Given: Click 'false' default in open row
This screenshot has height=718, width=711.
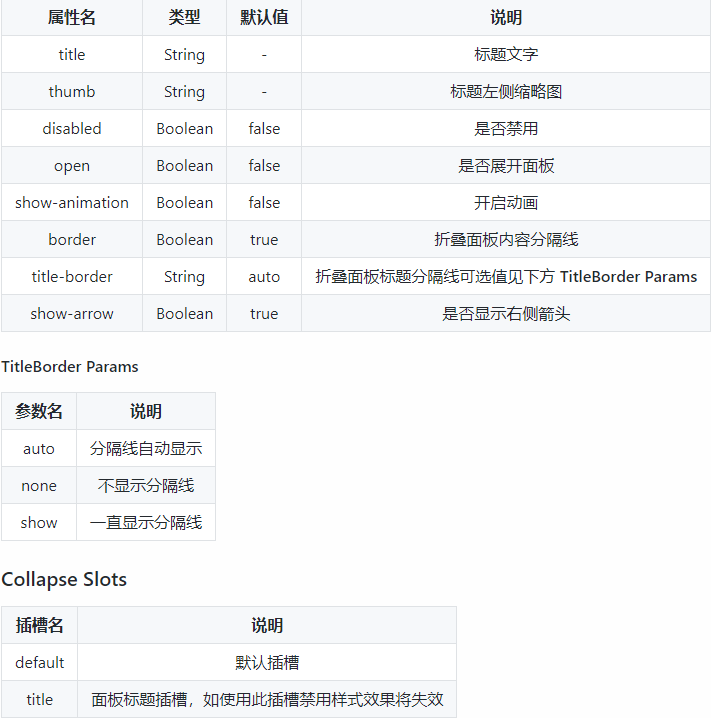Looking at the screenshot, I should coord(264,166).
